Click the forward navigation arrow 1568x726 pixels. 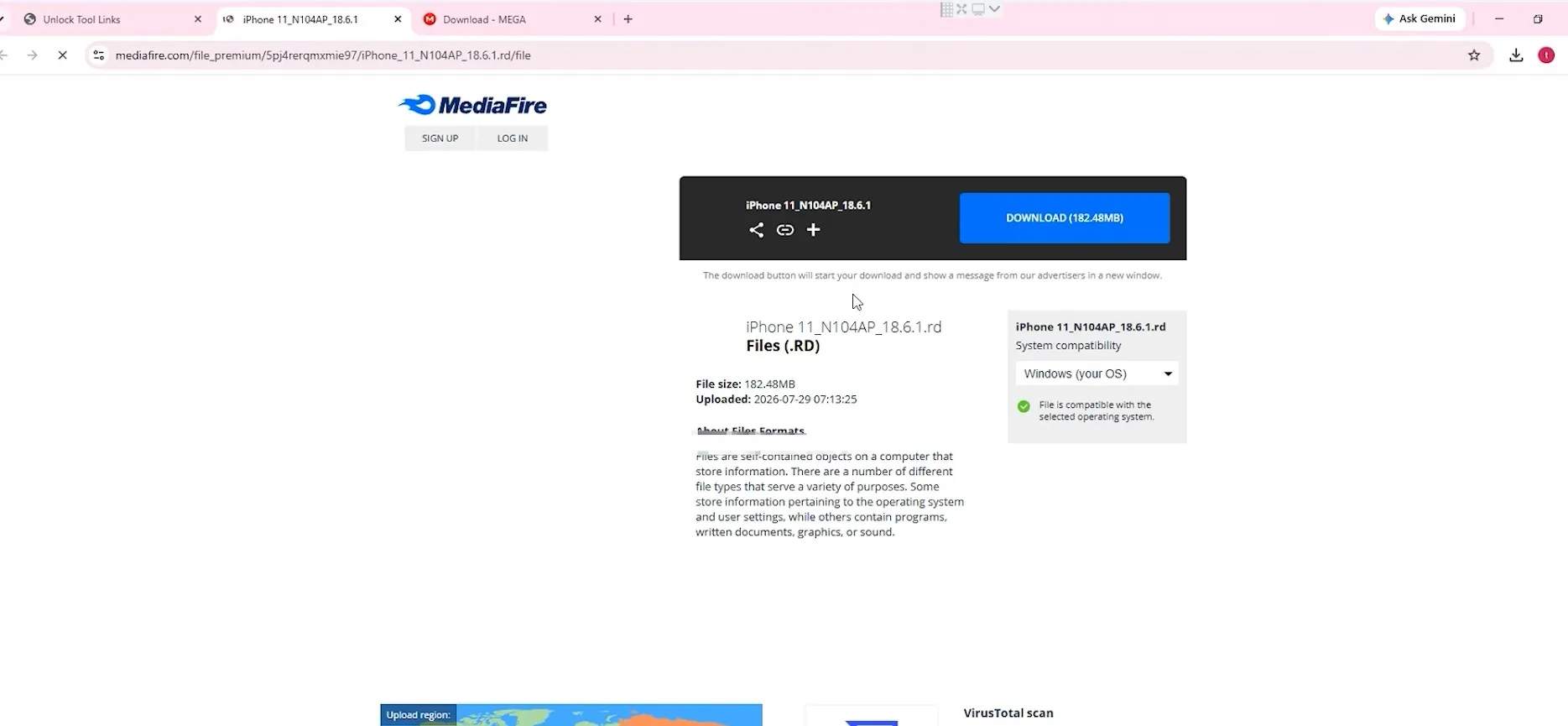32,55
